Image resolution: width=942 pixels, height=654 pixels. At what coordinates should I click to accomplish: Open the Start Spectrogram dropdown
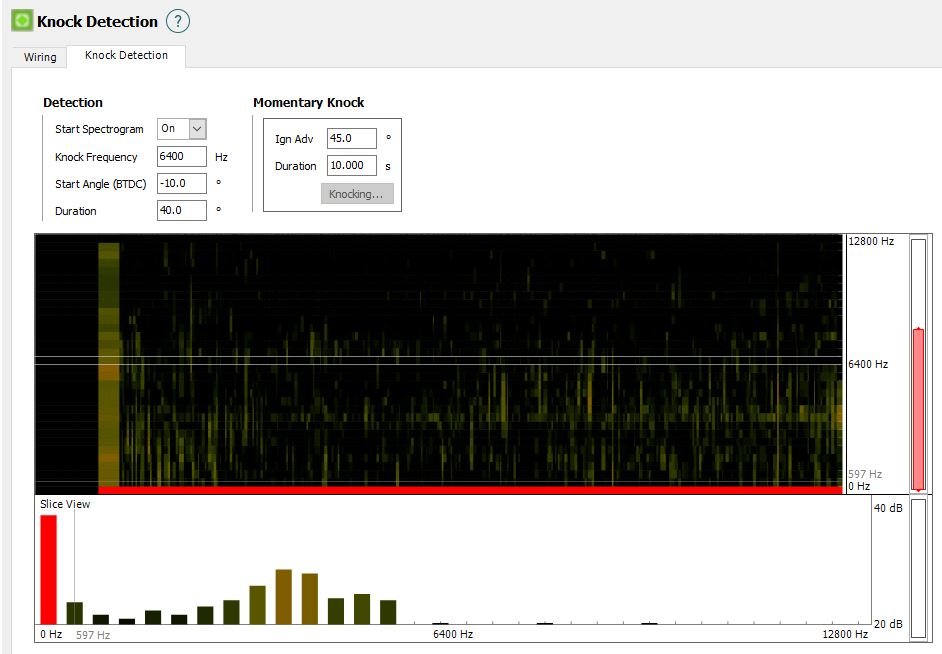[182, 129]
